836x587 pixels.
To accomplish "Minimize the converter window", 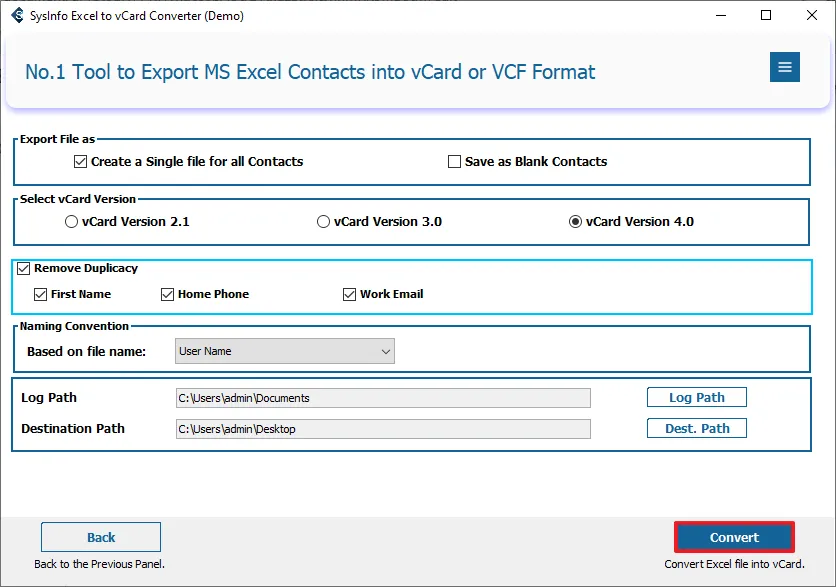I will (x=719, y=15).
